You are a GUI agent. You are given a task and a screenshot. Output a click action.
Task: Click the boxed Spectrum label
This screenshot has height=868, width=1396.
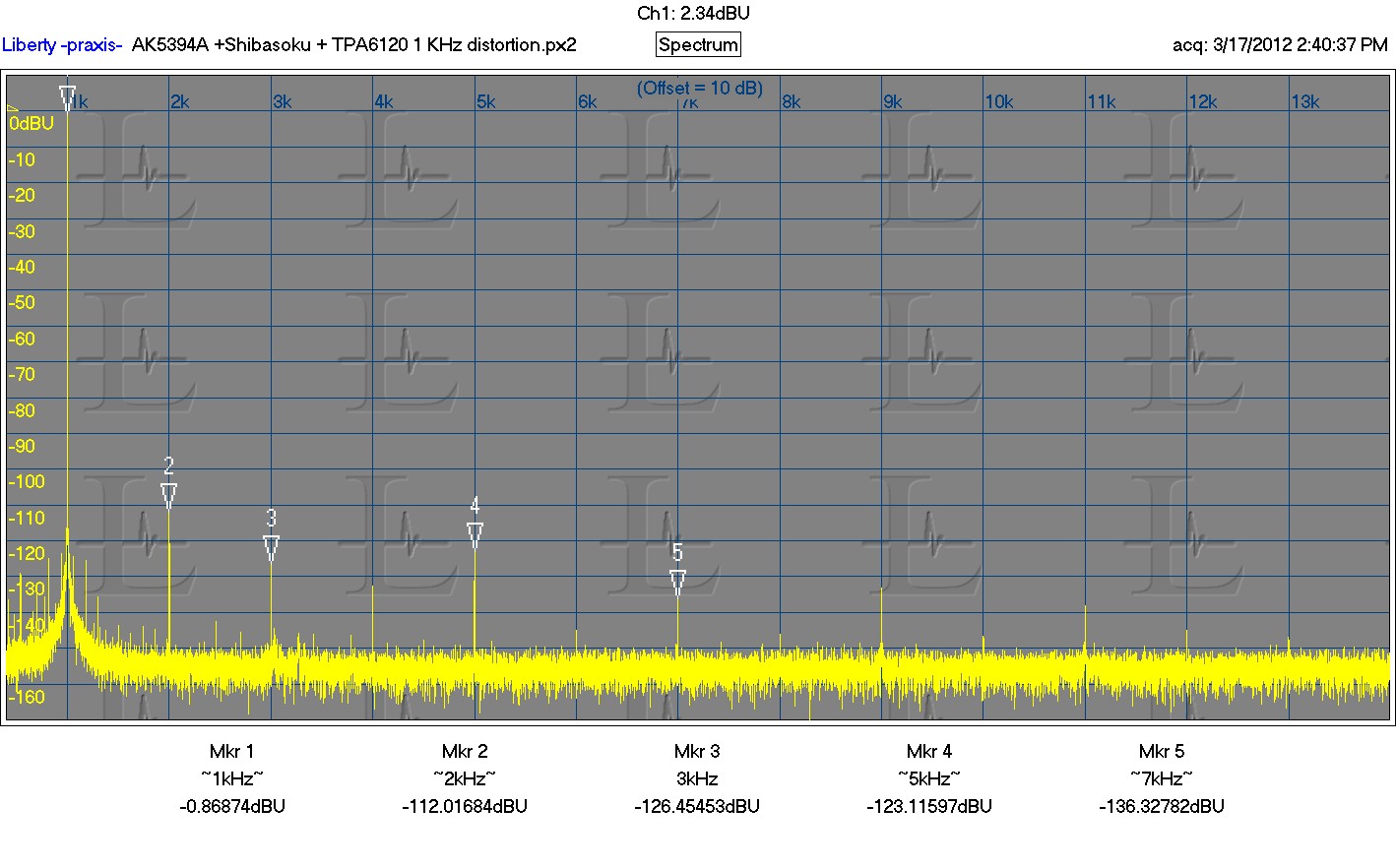698,44
